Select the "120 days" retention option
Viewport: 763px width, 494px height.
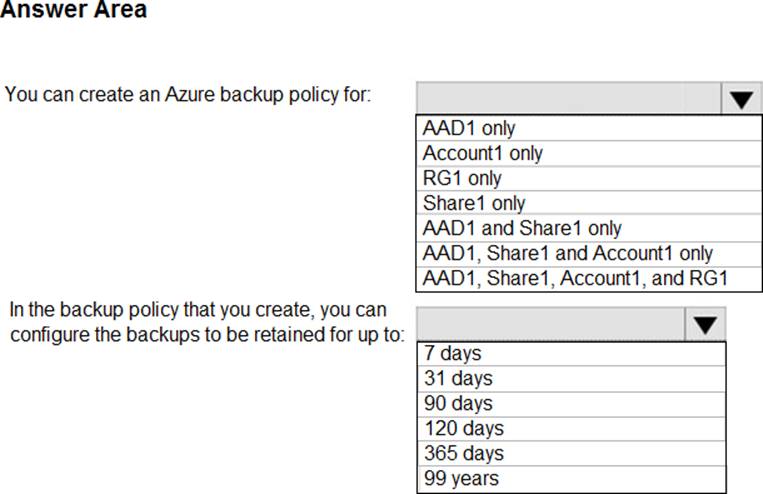[571, 428]
